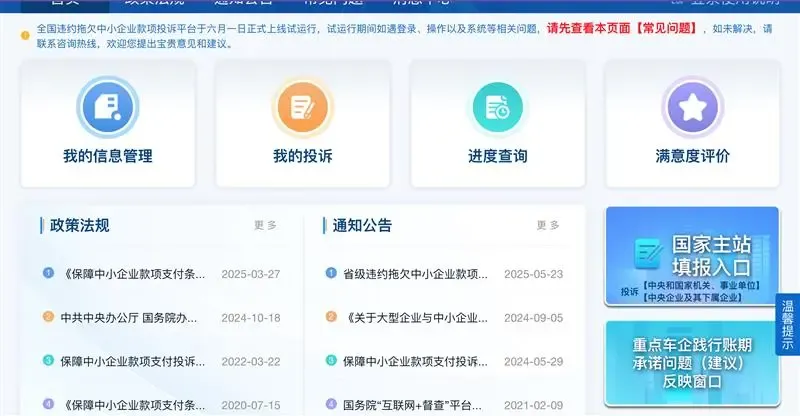Open the 温馨提示 side tab
This screenshot has width=800, height=416.
click(x=788, y=324)
